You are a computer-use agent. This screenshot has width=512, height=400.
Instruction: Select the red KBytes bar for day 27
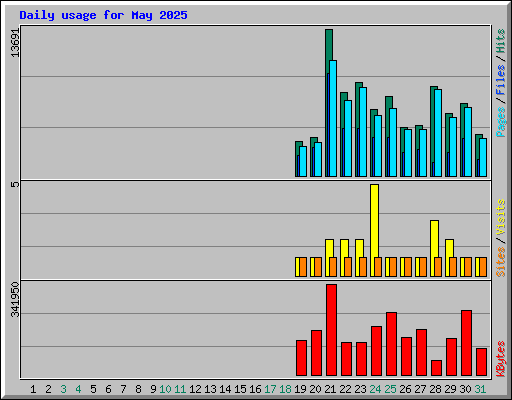(x=421, y=353)
